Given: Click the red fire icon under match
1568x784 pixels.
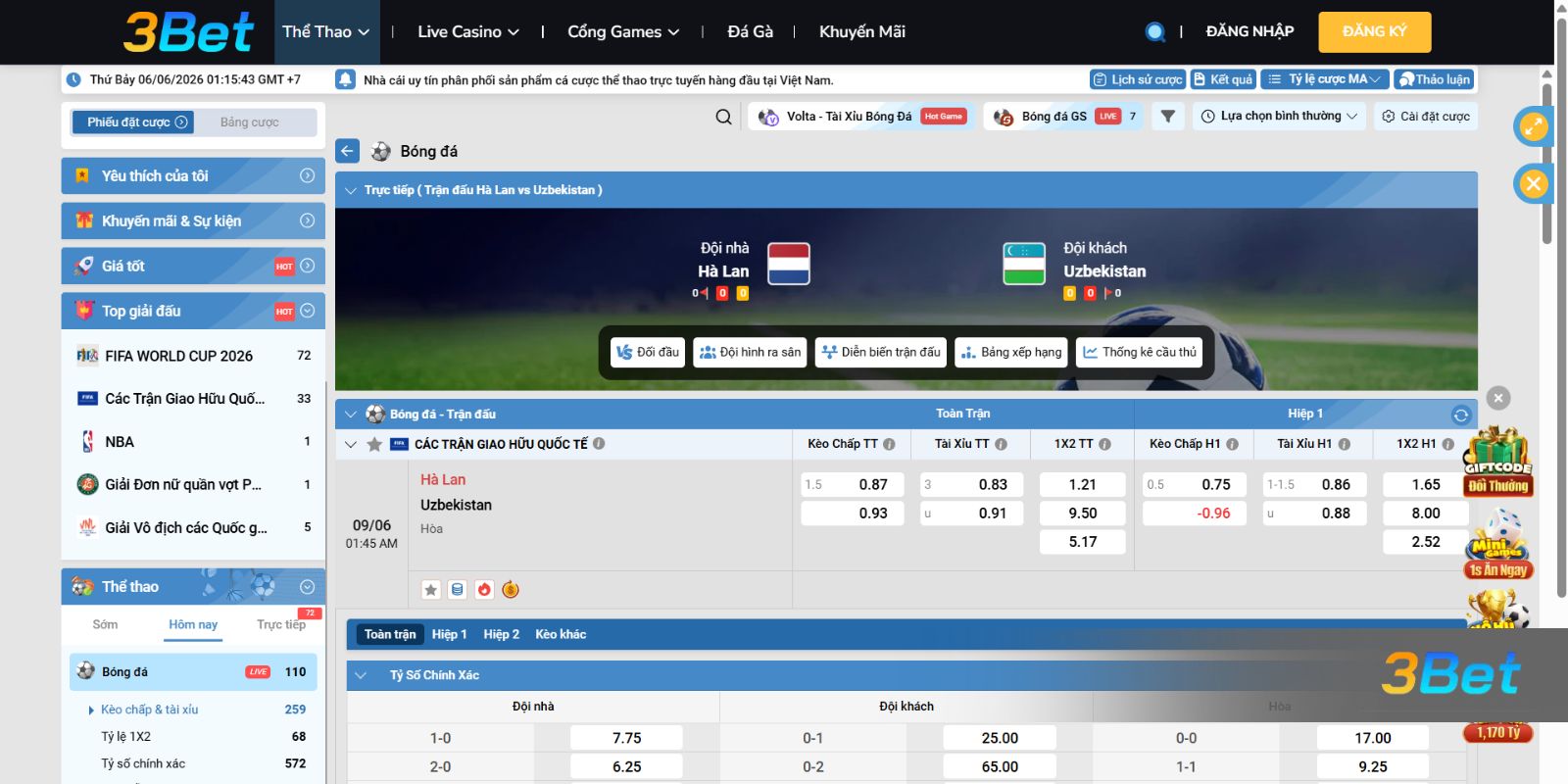Looking at the screenshot, I should [483, 589].
